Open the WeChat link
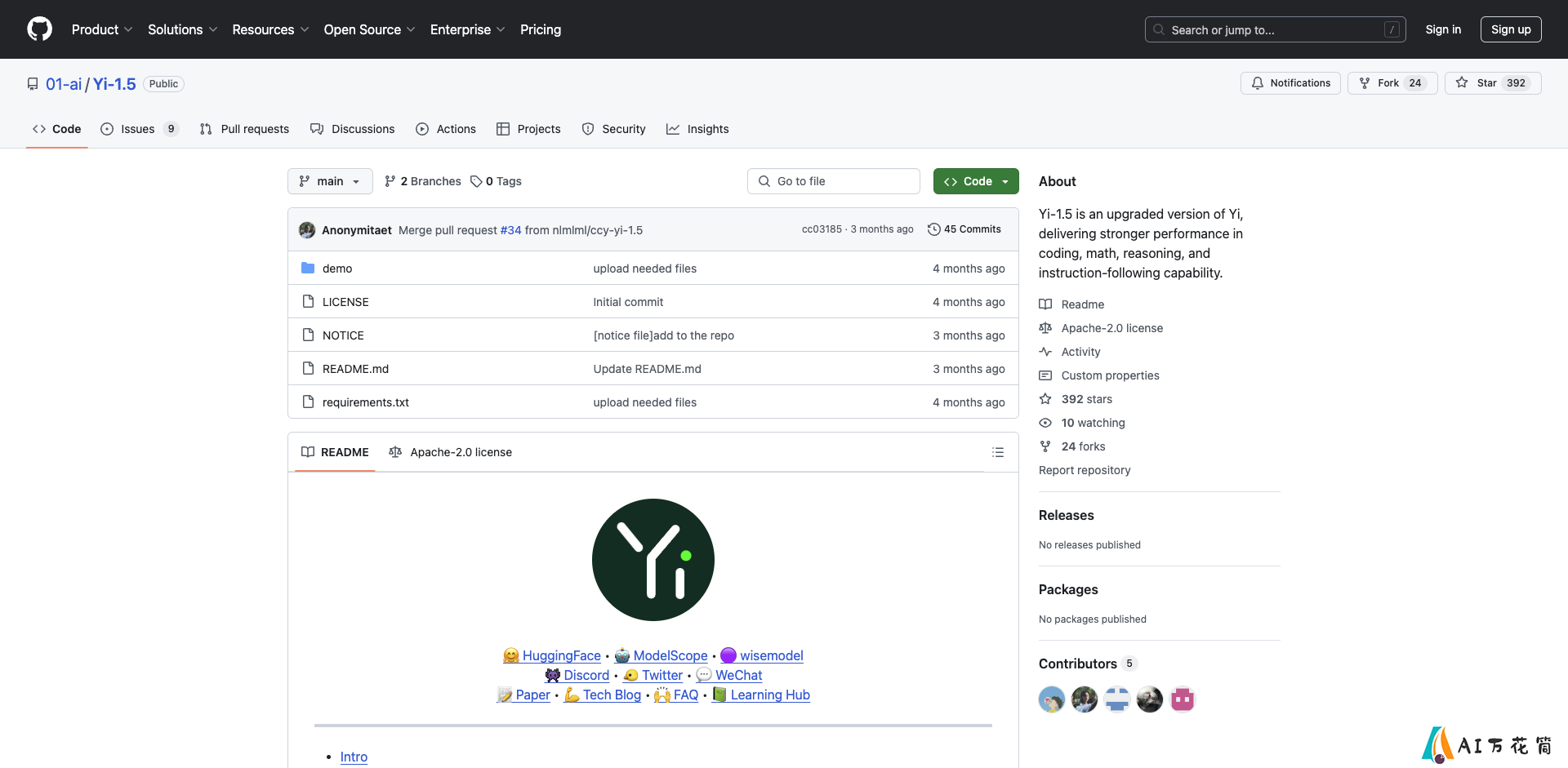 729,675
